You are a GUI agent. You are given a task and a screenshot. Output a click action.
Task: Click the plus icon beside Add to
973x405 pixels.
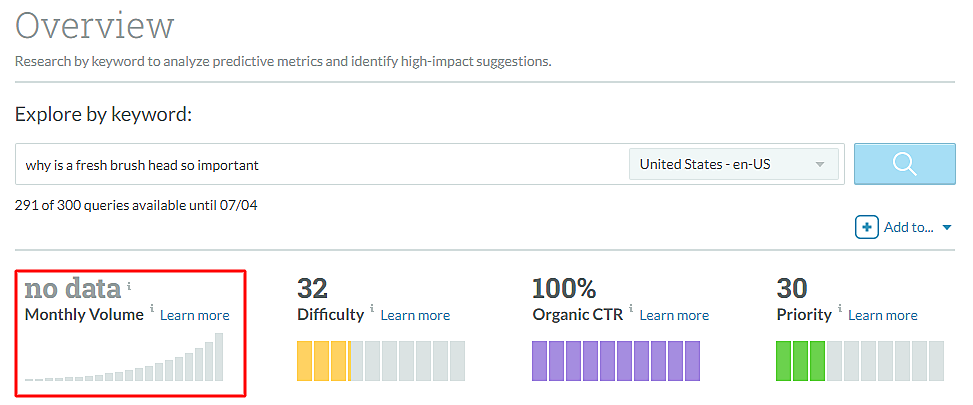pos(867,227)
